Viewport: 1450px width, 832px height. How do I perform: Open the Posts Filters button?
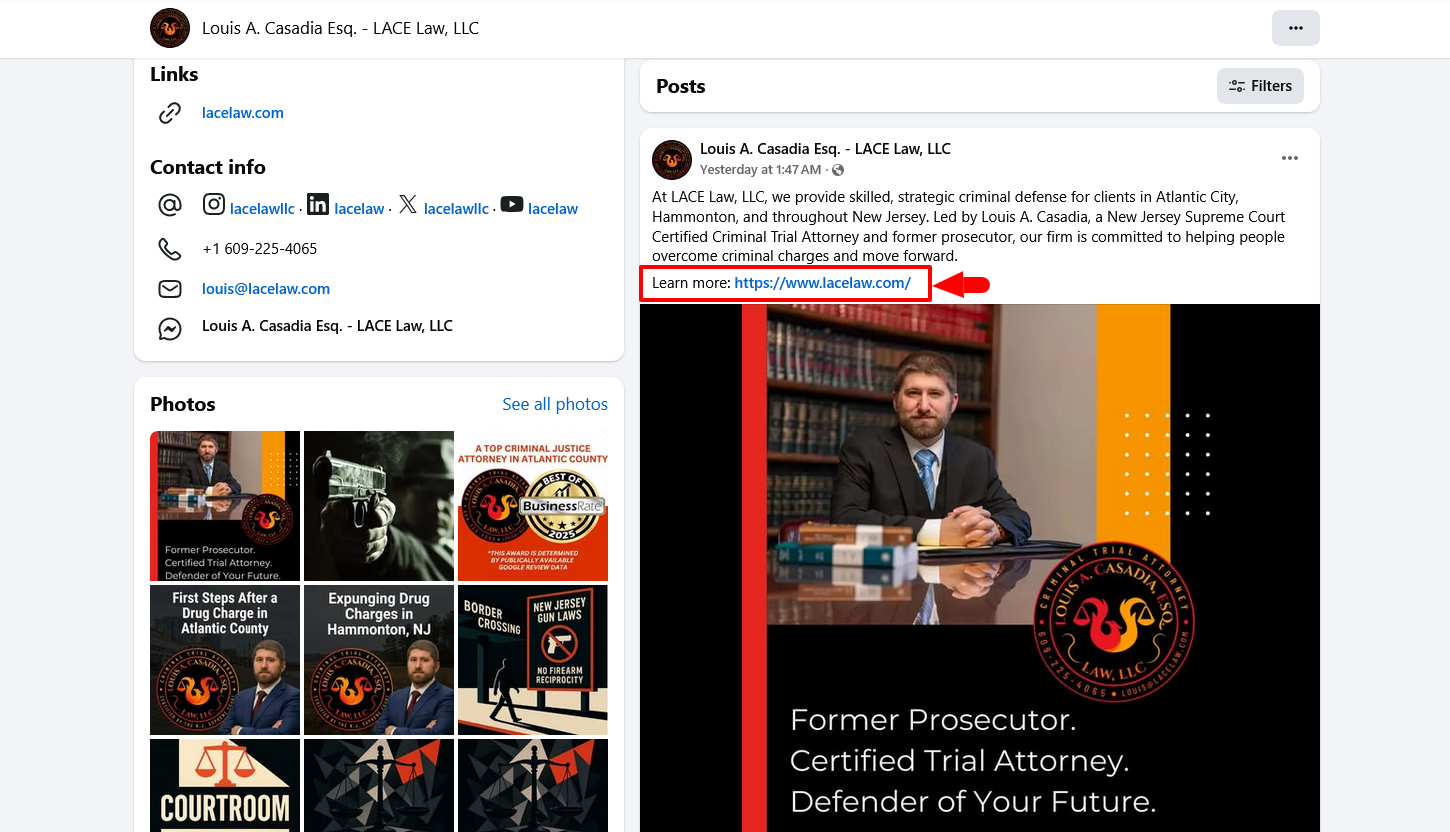click(x=1260, y=86)
